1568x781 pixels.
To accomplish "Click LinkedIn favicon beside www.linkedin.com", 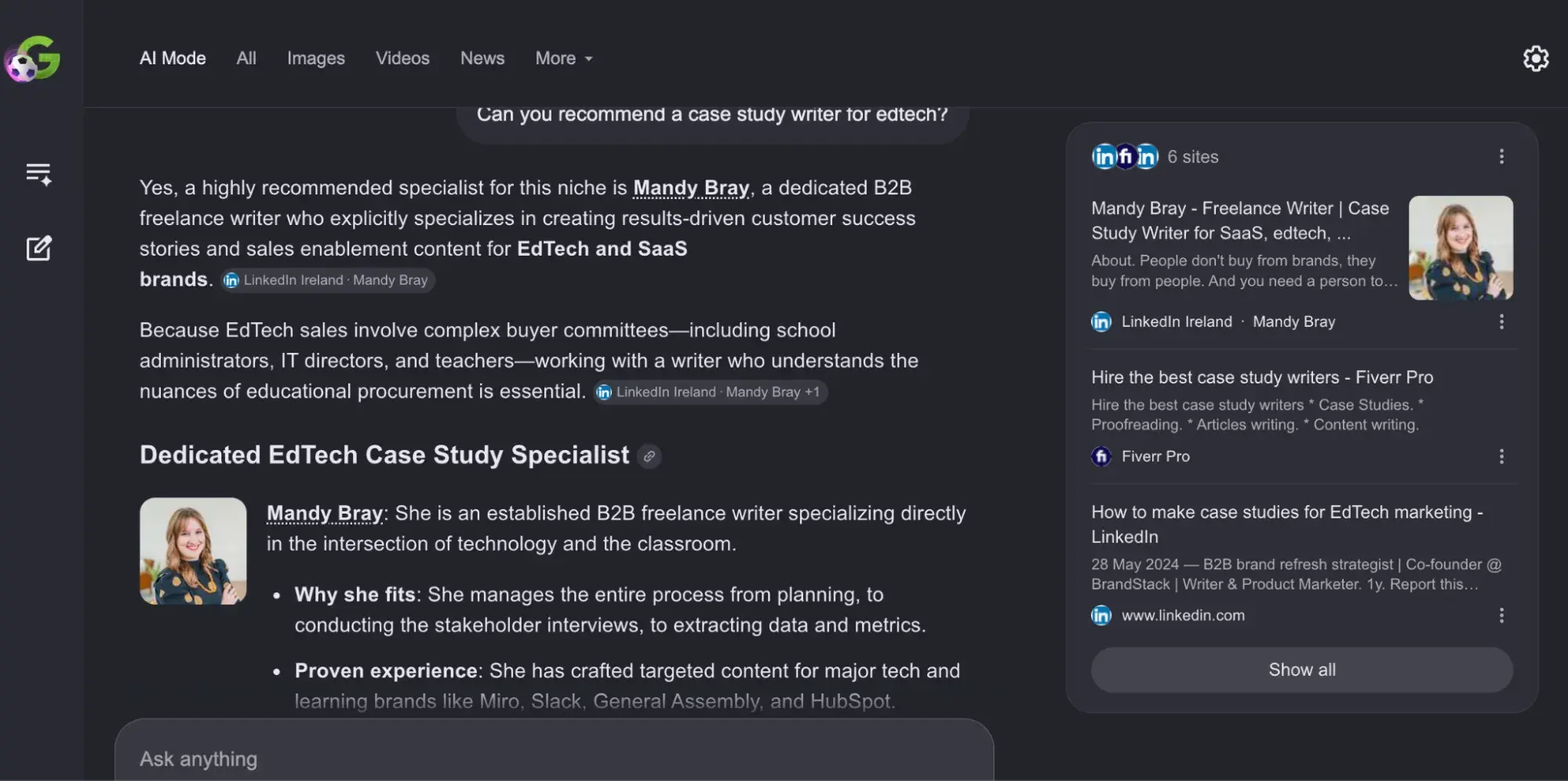I will (x=1101, y=616).
